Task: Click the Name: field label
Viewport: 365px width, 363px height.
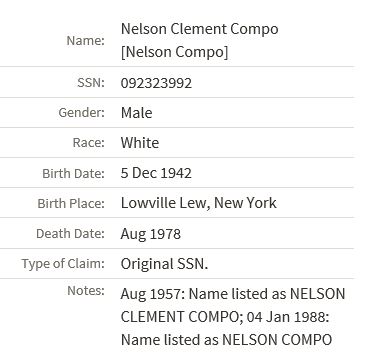Action: click(86, 41)
